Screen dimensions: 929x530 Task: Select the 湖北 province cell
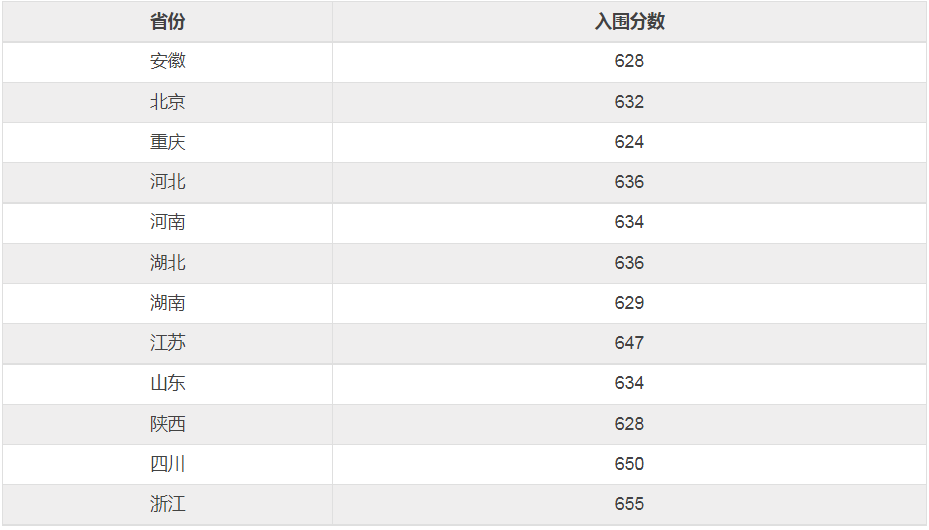point(168,263)
